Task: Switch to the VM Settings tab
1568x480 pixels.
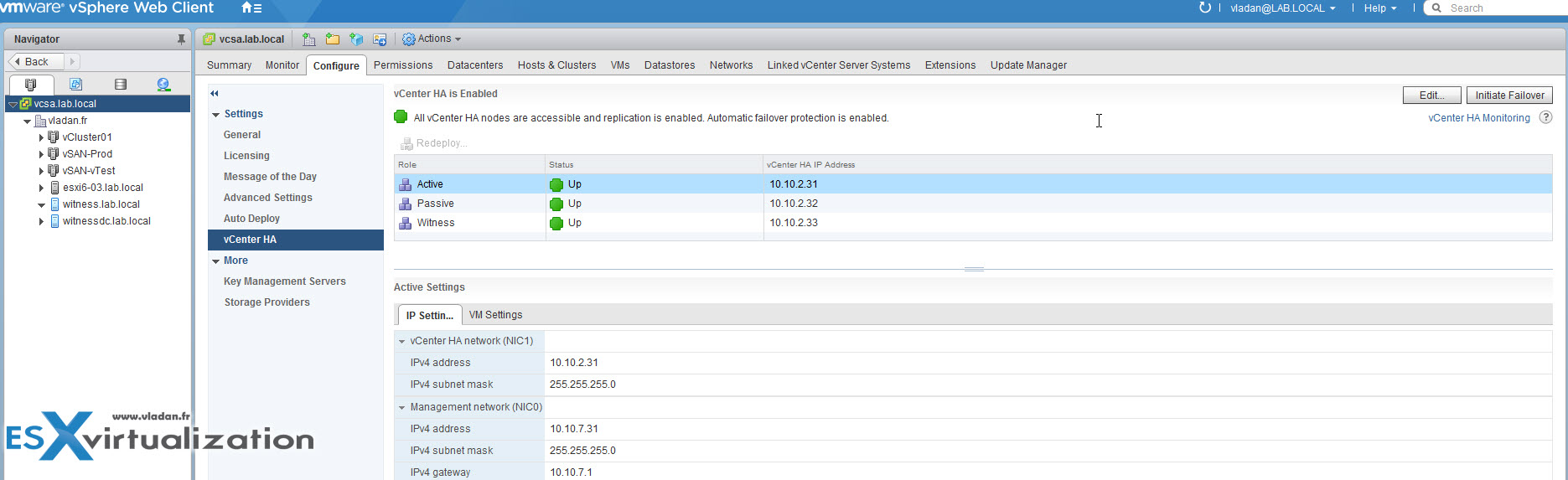Action: click(495, 315)
